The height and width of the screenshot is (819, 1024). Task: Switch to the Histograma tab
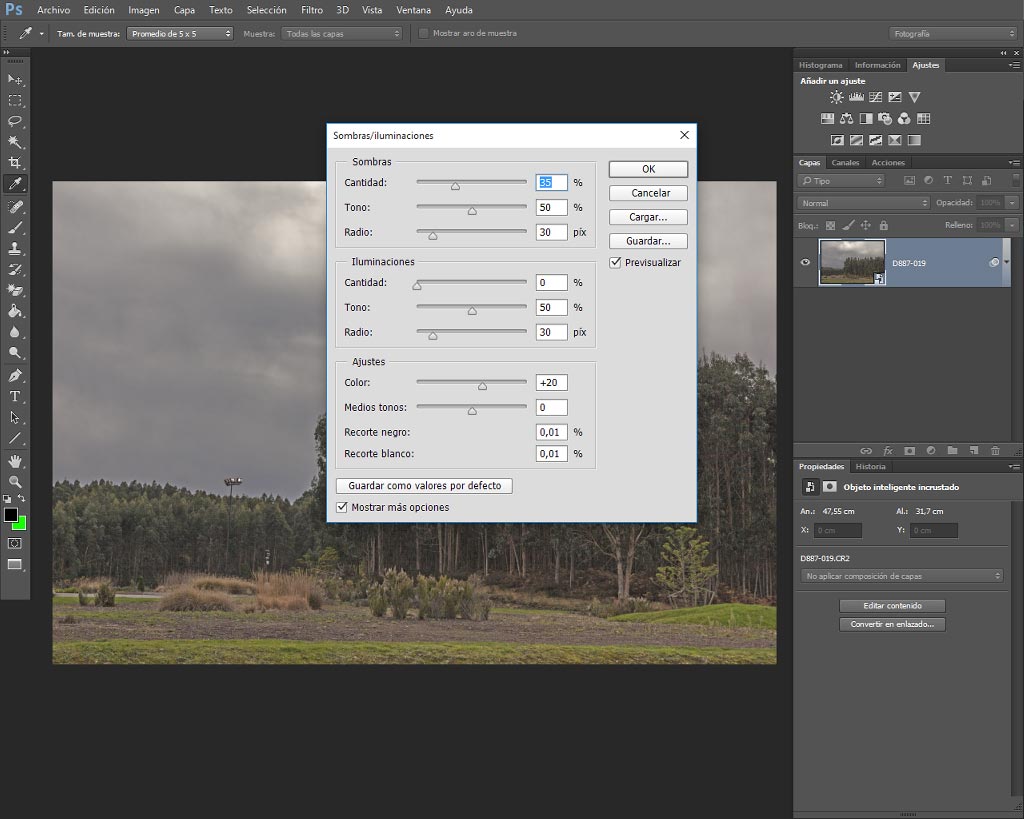[x=820, y=65]
